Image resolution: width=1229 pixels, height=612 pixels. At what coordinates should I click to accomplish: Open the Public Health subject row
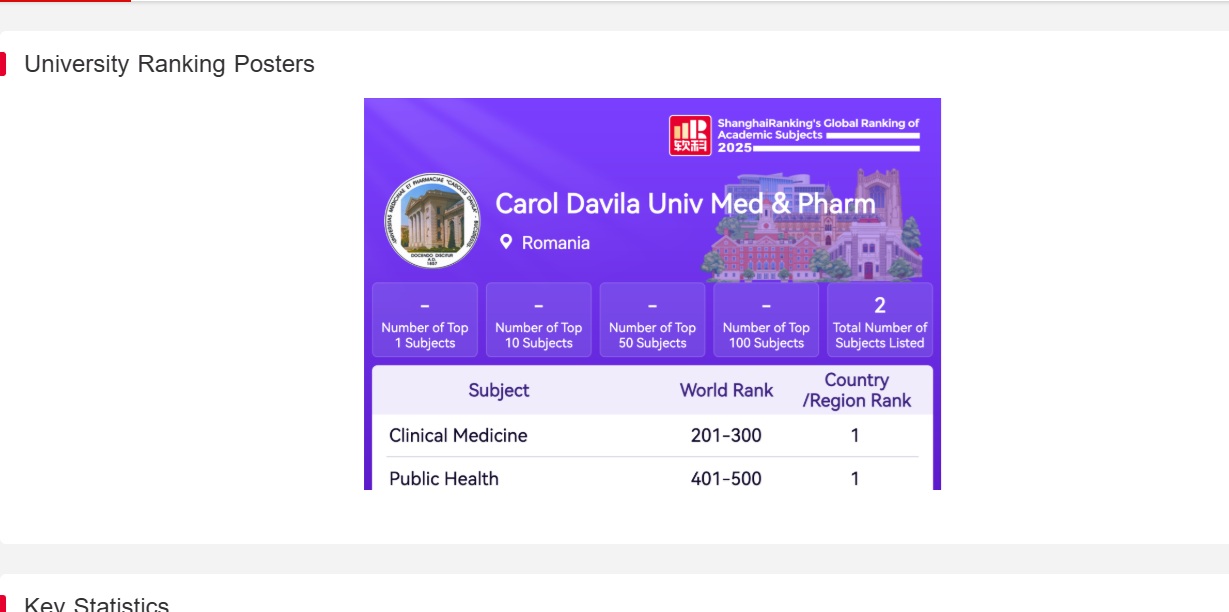point(444,478)
